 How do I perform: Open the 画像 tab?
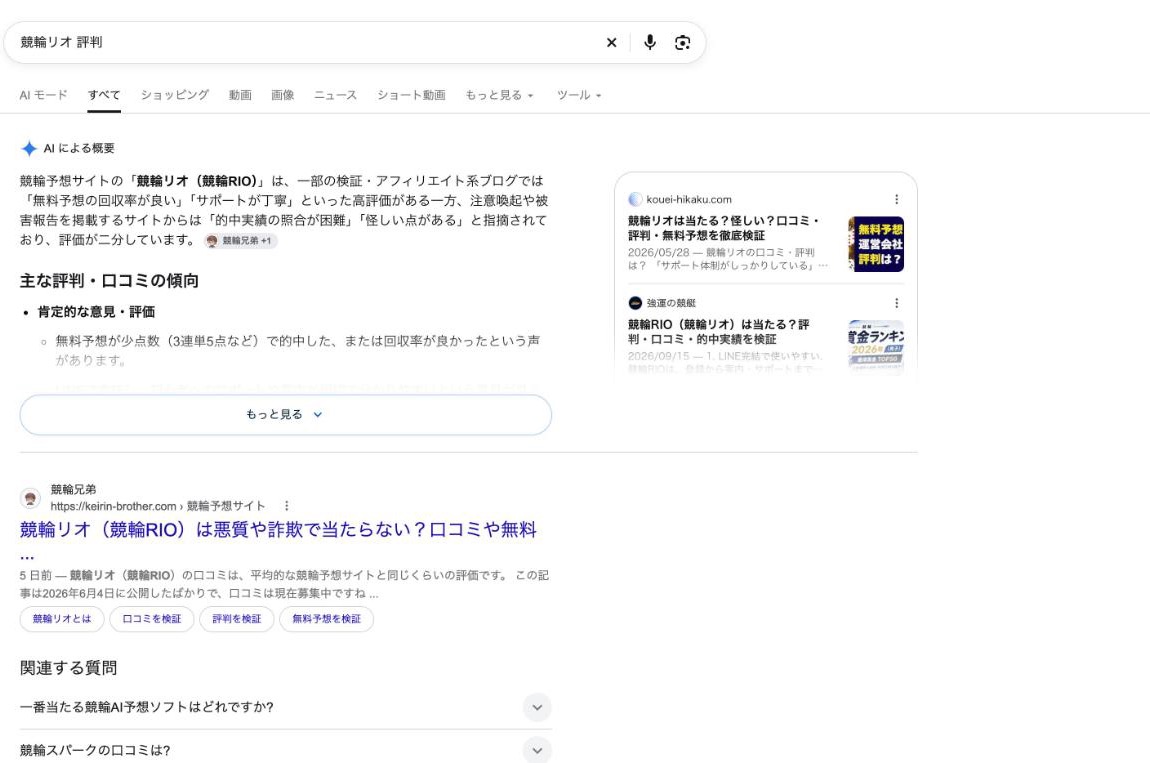pyautogui.click(x=282, y=95)
